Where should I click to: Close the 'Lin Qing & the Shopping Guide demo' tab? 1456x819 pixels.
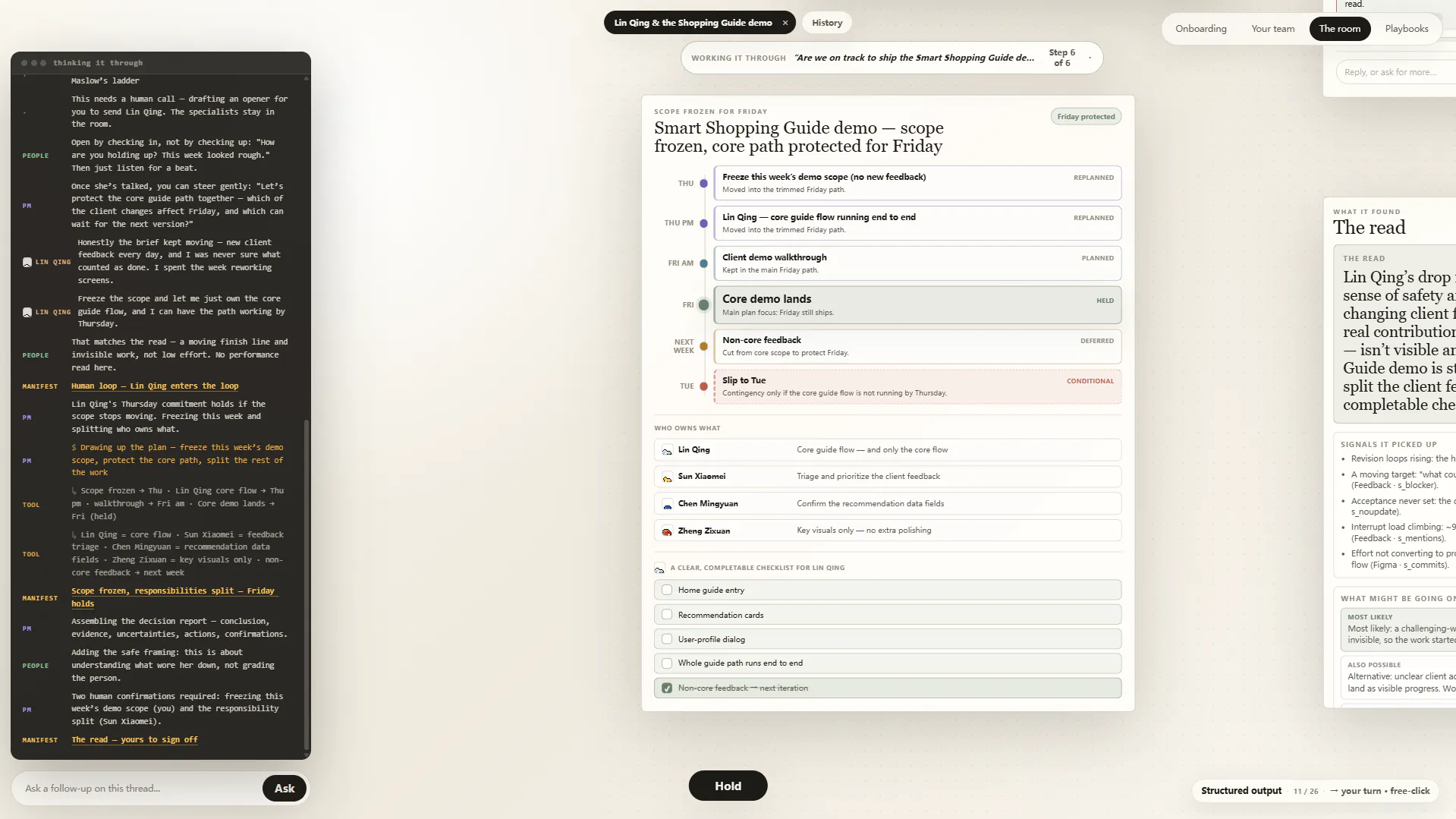click(x=785, y=23)
